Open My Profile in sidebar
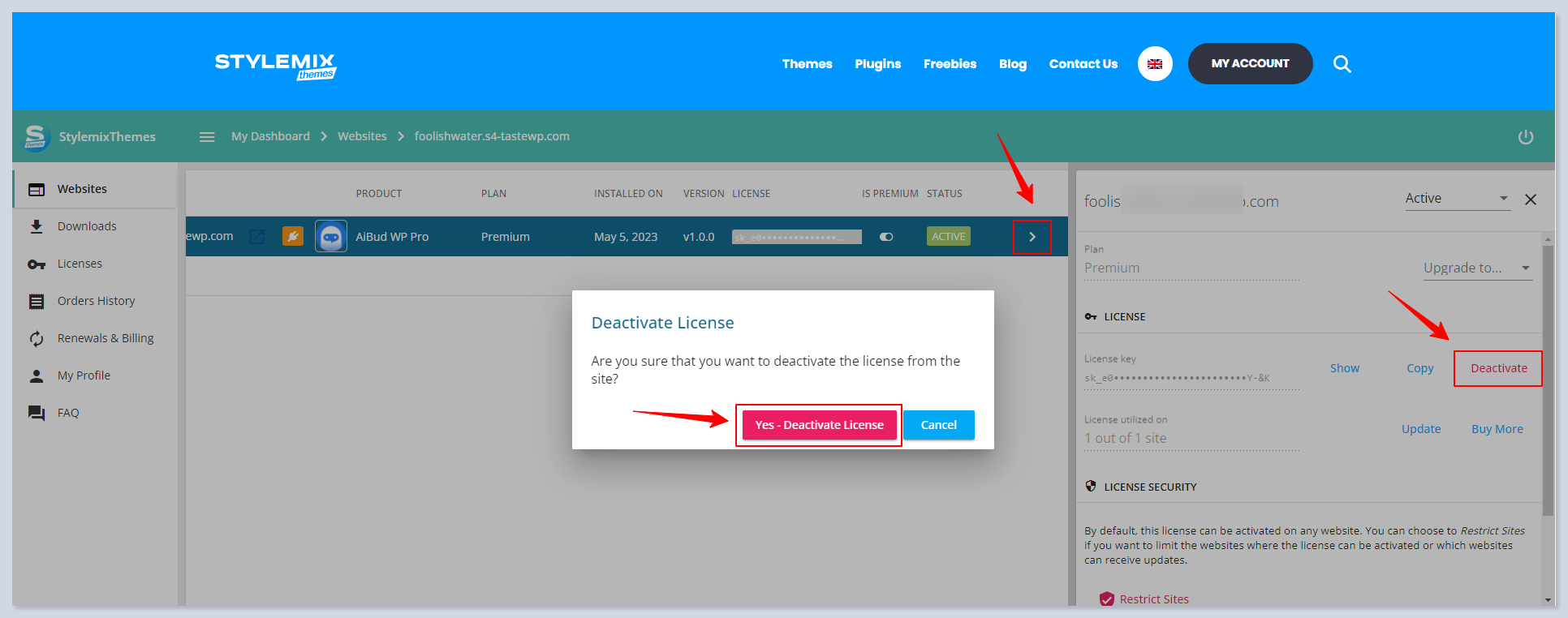1568x618 pixels. click(x=94, y=376)
